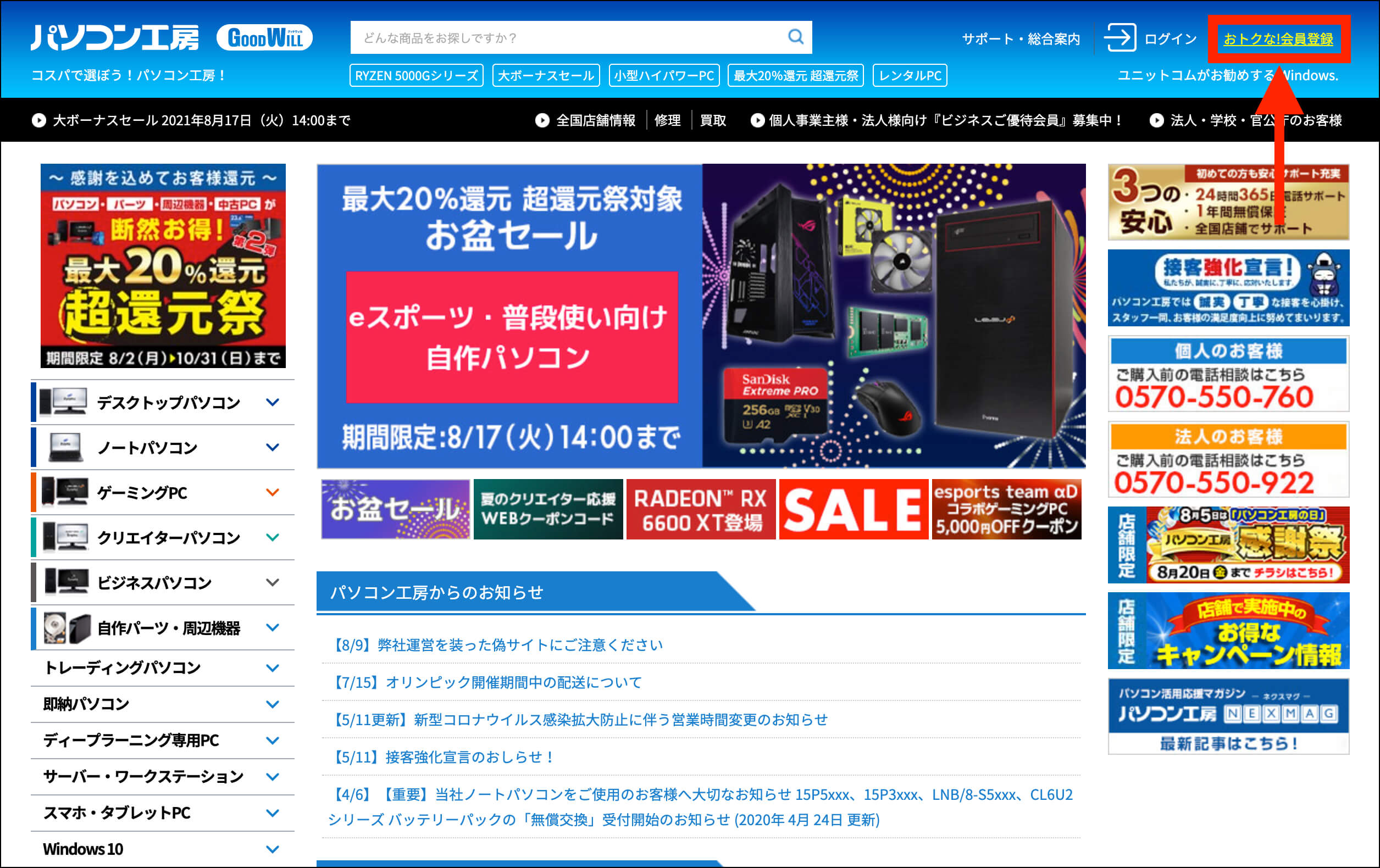Open 法人のお客様 phone consultation banner
The height and width of the screenshot is (868, 1380).
pyautogui.click(x=1229, y=459)
